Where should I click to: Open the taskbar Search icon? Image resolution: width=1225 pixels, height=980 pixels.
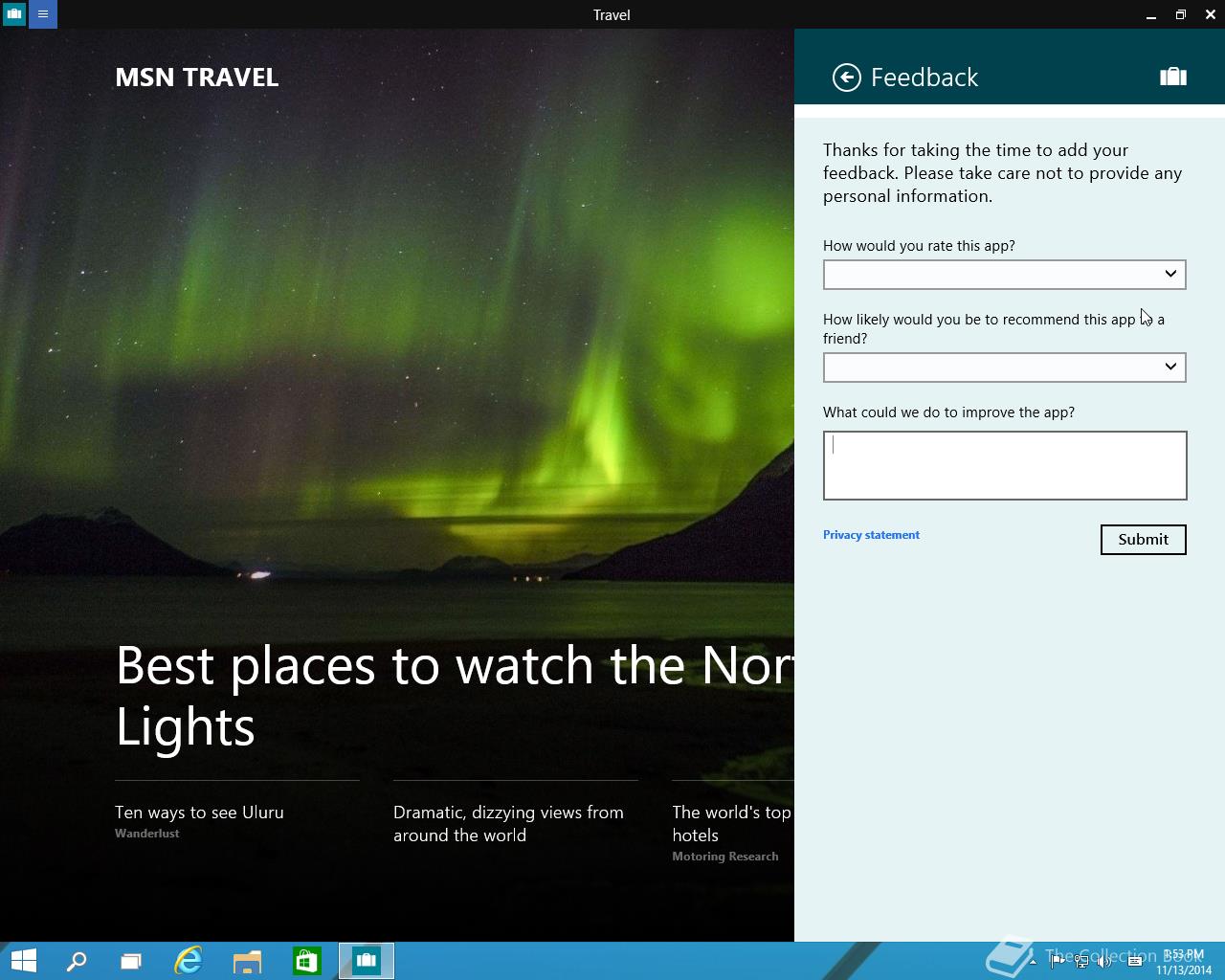click(x=76, y=961)
